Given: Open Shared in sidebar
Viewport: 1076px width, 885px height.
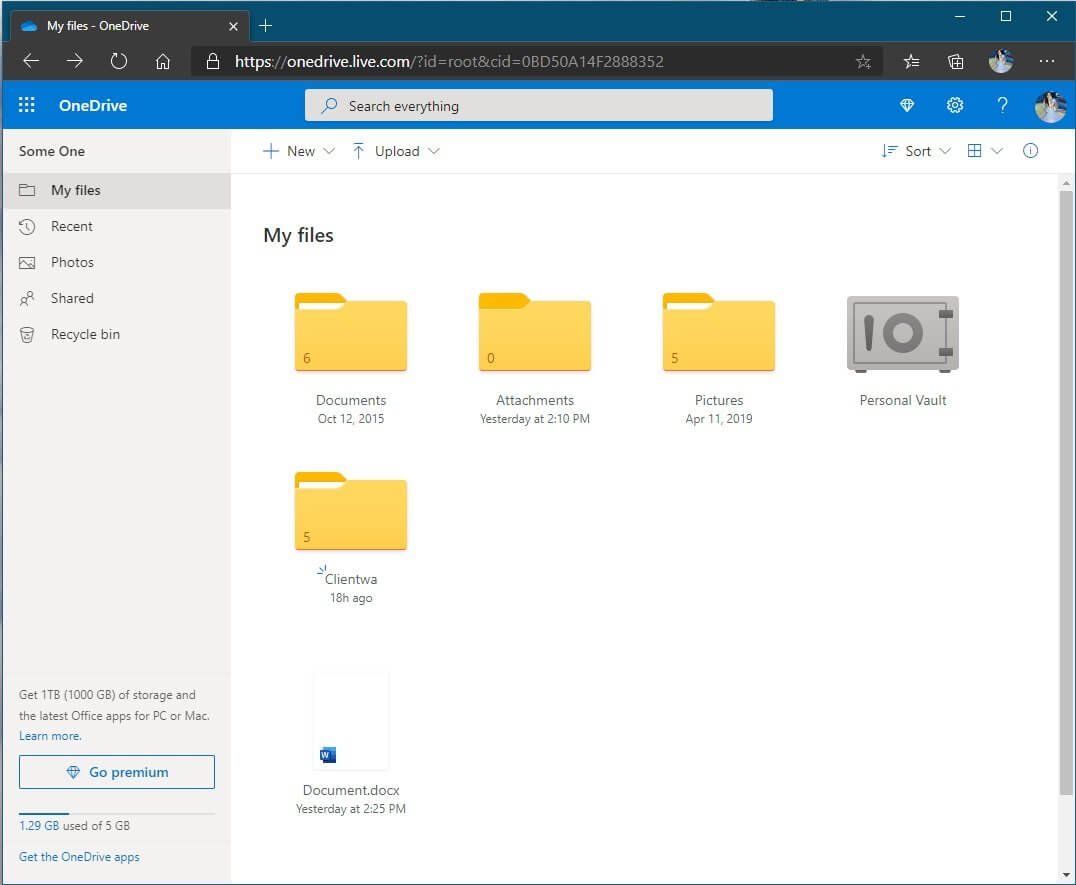Looking at the screenshot, I should pos(117,298).
